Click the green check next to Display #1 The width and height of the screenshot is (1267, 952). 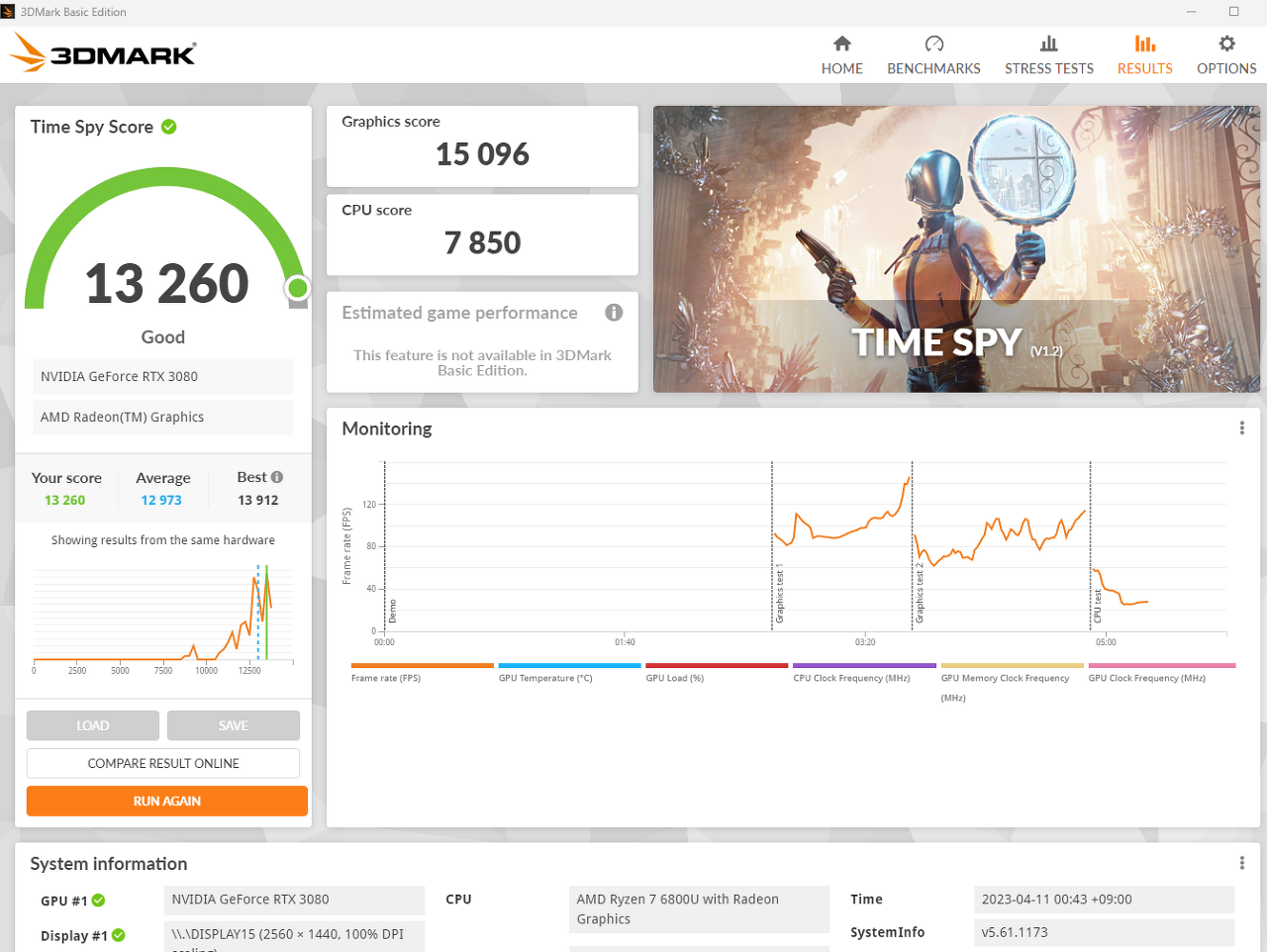click(119, 935)
